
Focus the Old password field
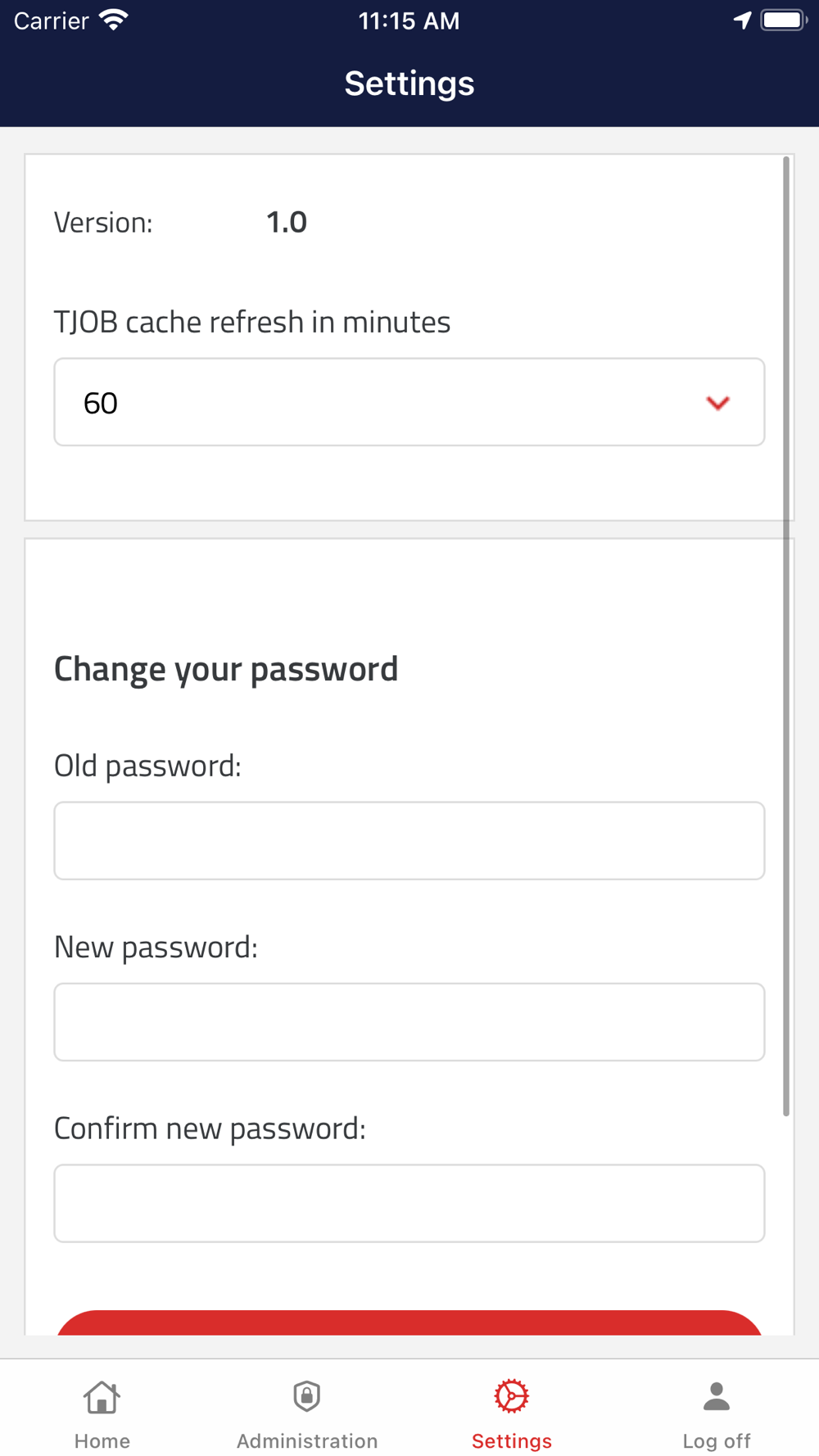click(x=409, y=841)
